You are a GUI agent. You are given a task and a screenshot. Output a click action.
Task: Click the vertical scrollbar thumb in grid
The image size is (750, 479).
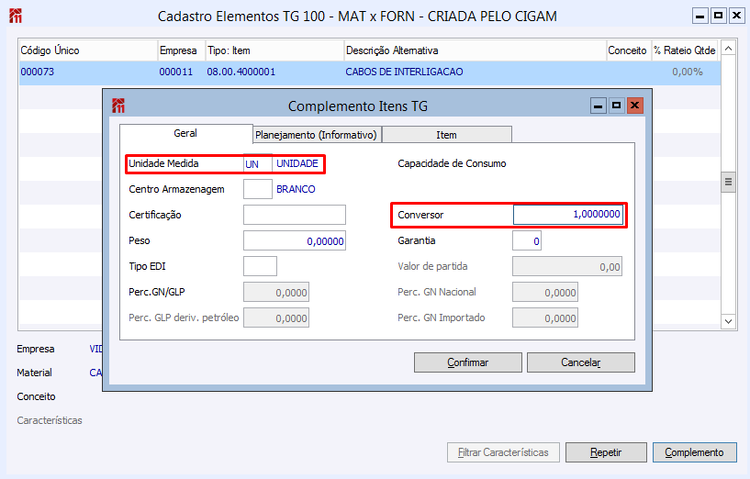(728, 182)
